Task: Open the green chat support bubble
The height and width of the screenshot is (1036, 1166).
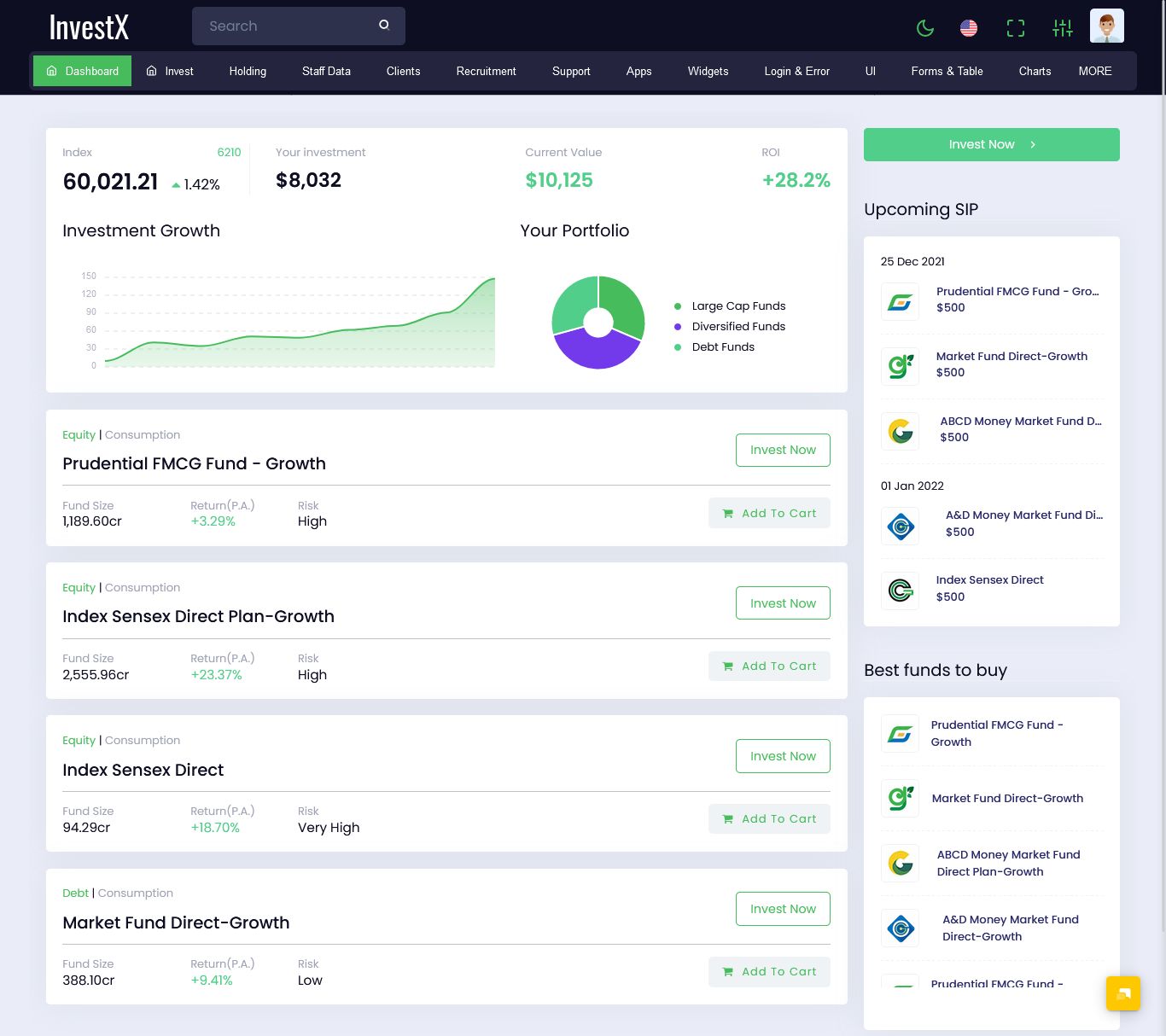Action: point(1122,993)
